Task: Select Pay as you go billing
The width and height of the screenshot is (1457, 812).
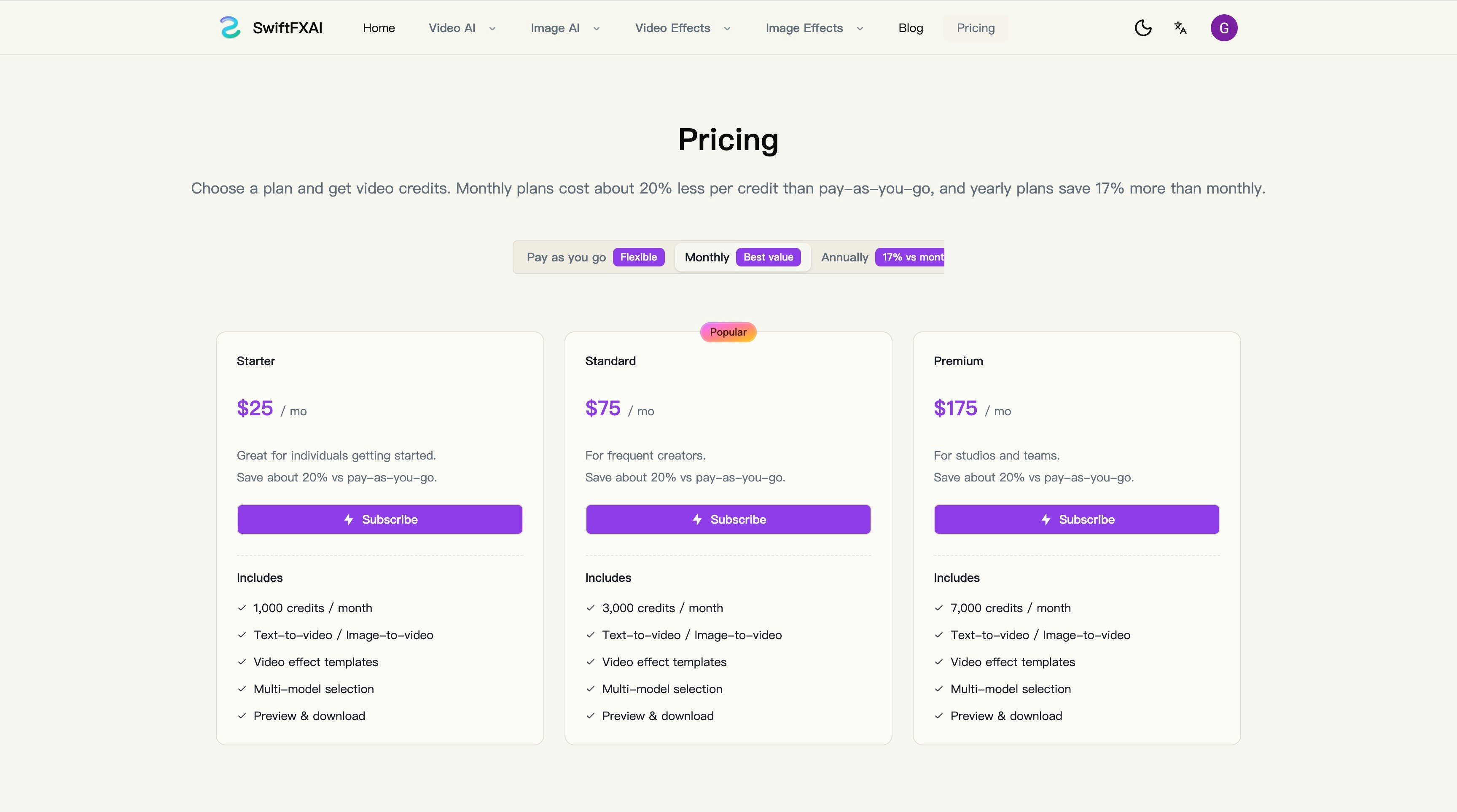Action: (x=566, y=257)
